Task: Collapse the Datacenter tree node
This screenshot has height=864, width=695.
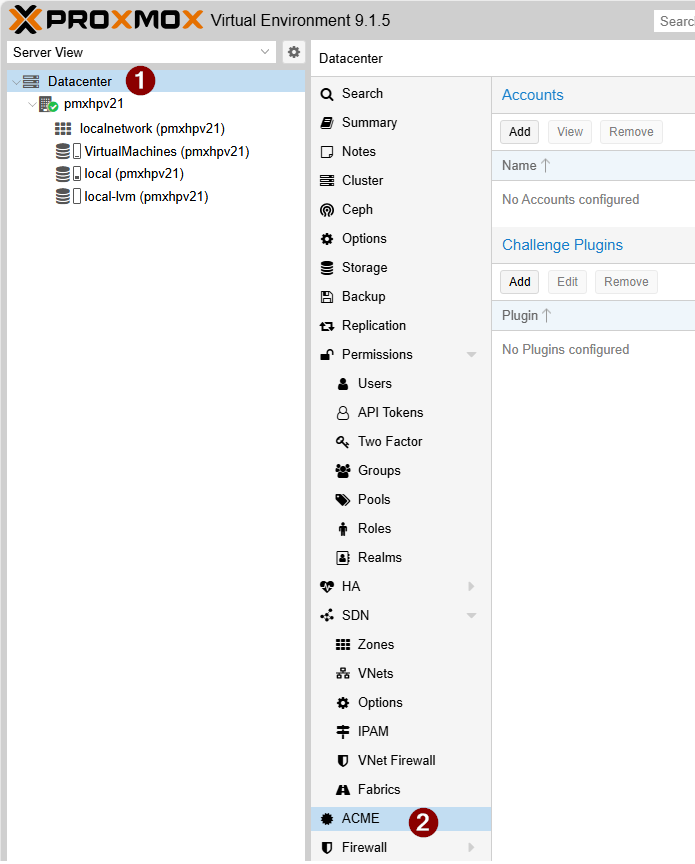Action: click(x=15, y=82)
